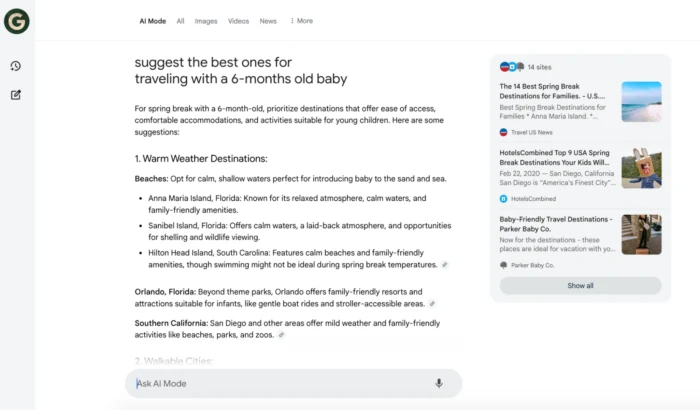
Task: Click HotelsCombined favicon
Action: [x=504, y=199]
